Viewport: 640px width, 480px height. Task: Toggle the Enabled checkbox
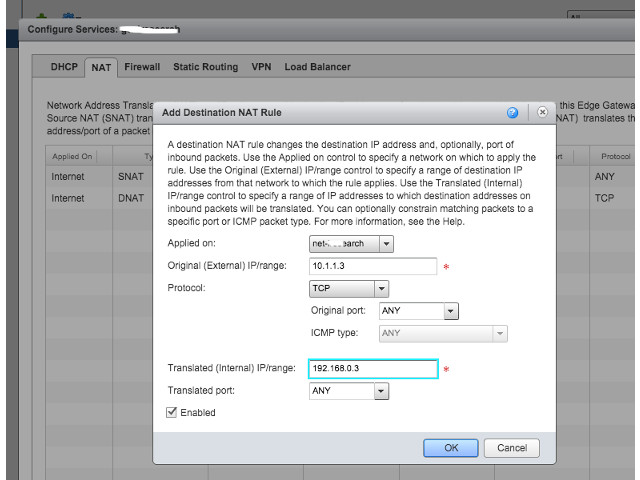click(x=172, y=412)
